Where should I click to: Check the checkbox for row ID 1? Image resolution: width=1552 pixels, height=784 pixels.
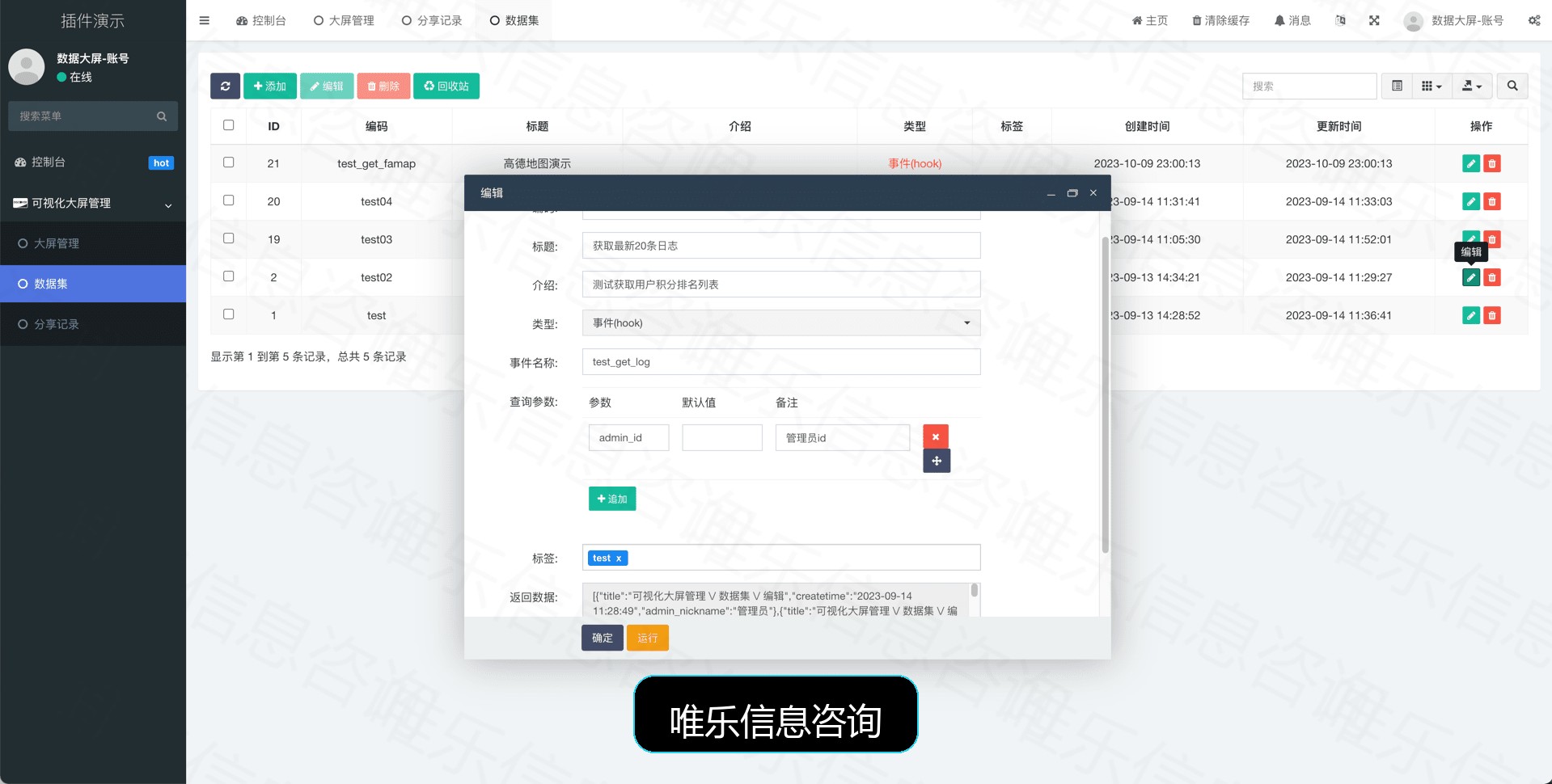229,314
